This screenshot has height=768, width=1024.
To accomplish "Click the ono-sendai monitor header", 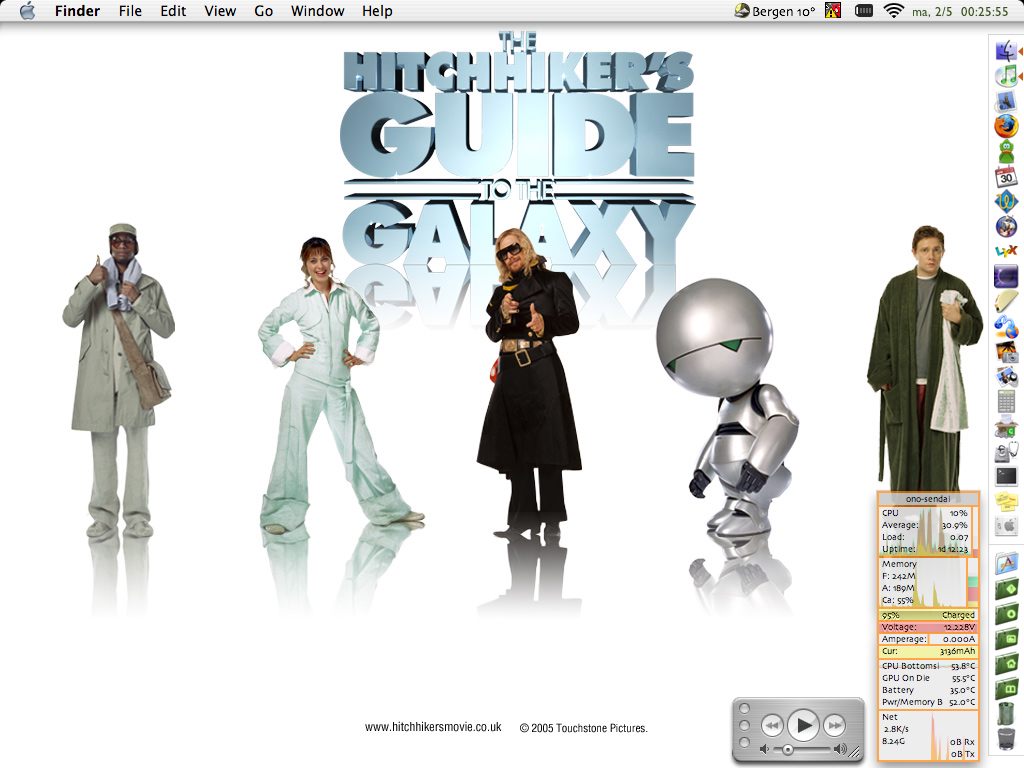I will tap(928, 499).
